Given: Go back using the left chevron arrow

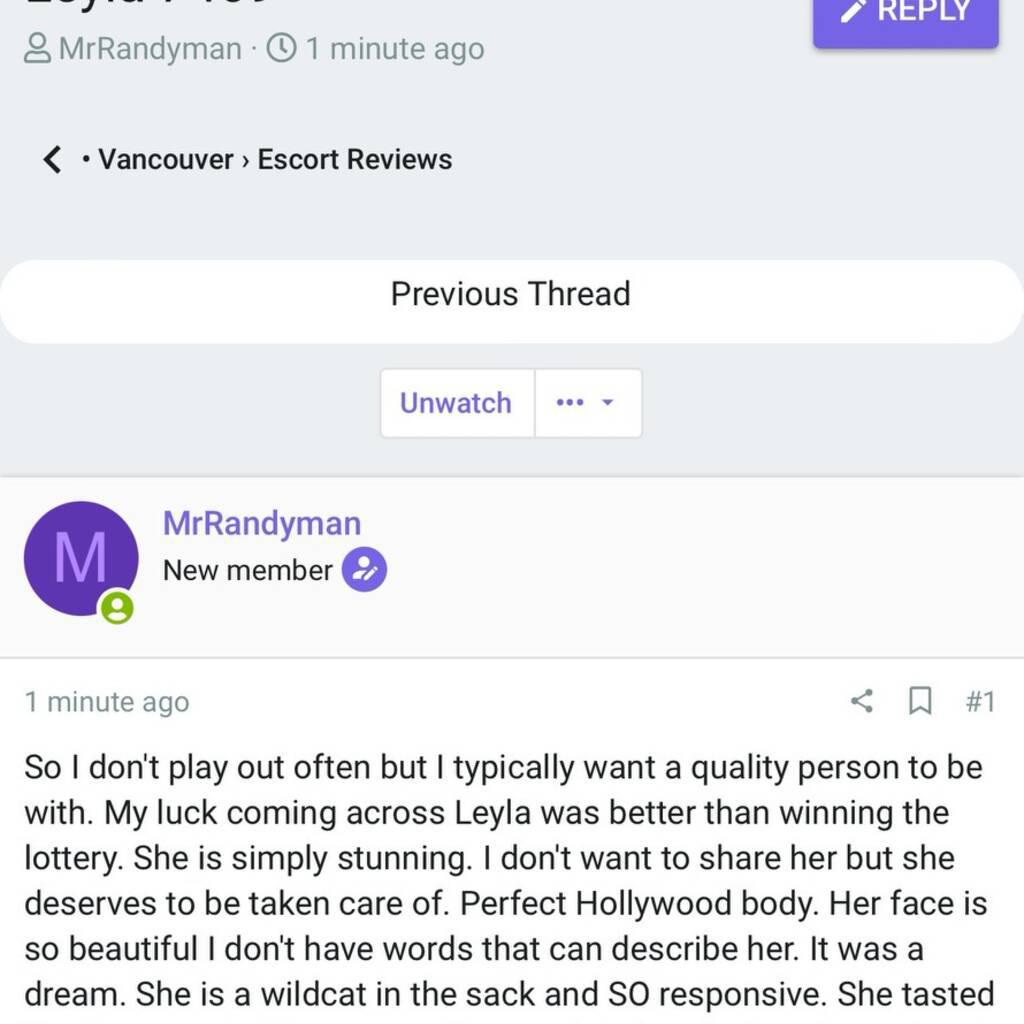Looking at the screenshot, I should [52, 159].
